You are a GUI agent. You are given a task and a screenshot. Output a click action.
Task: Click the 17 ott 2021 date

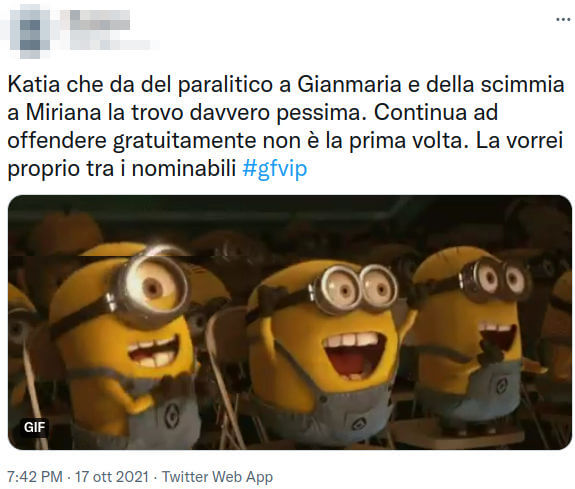pyautogui.click(x=112, y=477)
